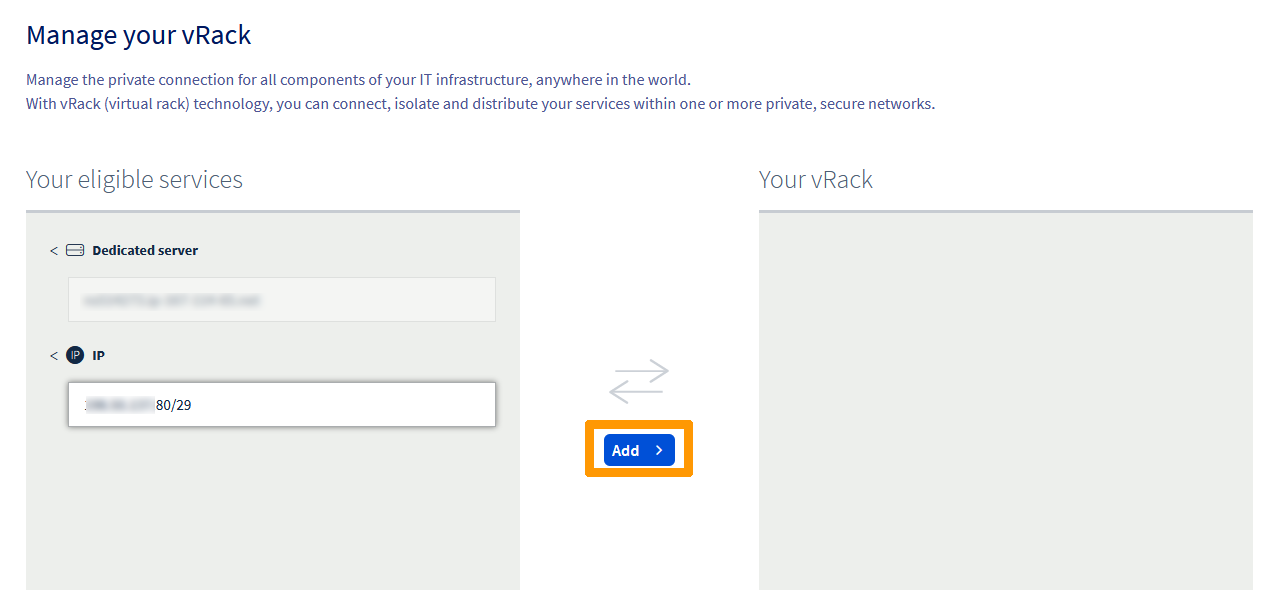Deselect the highlighted IP block 80/29
Screen dimensions: 1272x615
pyautogui.click(x=281, y=404)
